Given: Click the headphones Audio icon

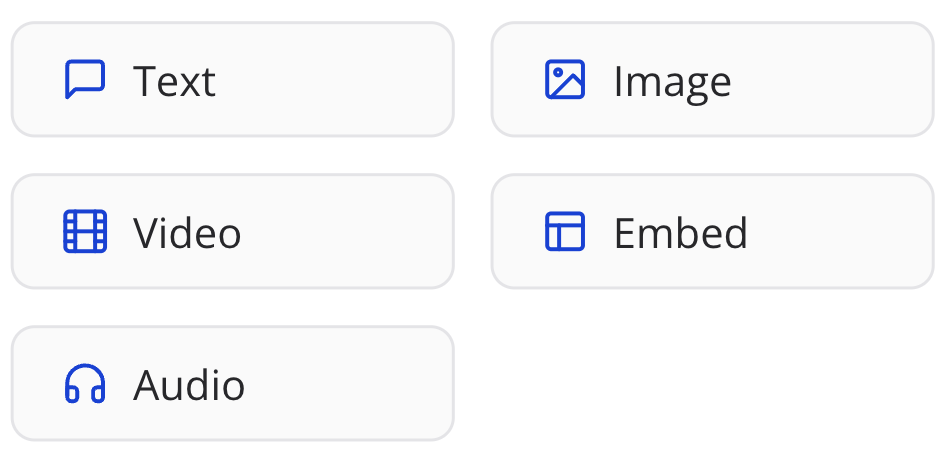Looking at the screenshot, I should click(x=85, y=384).
